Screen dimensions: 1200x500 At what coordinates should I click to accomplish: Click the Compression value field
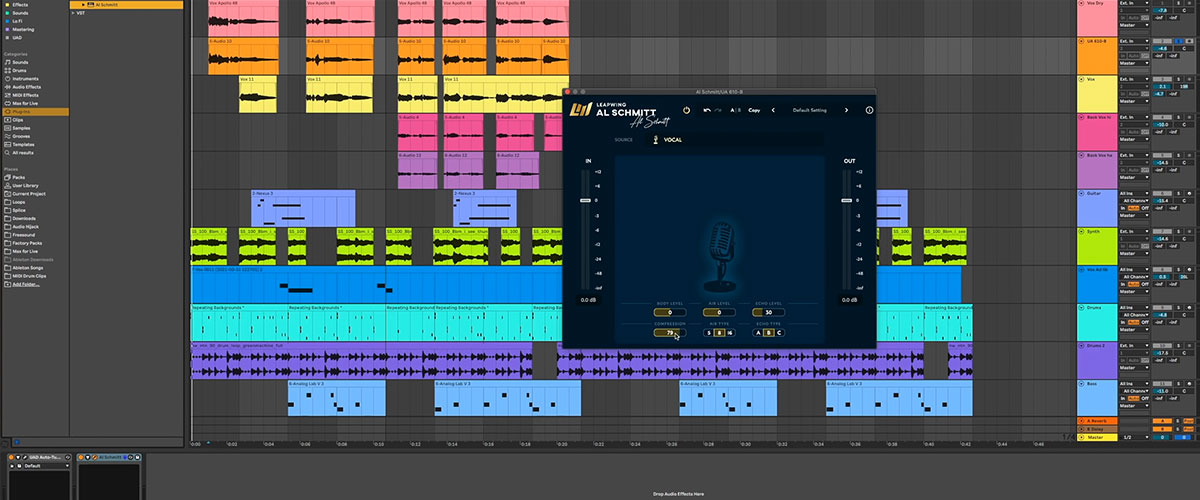(669, 332)
